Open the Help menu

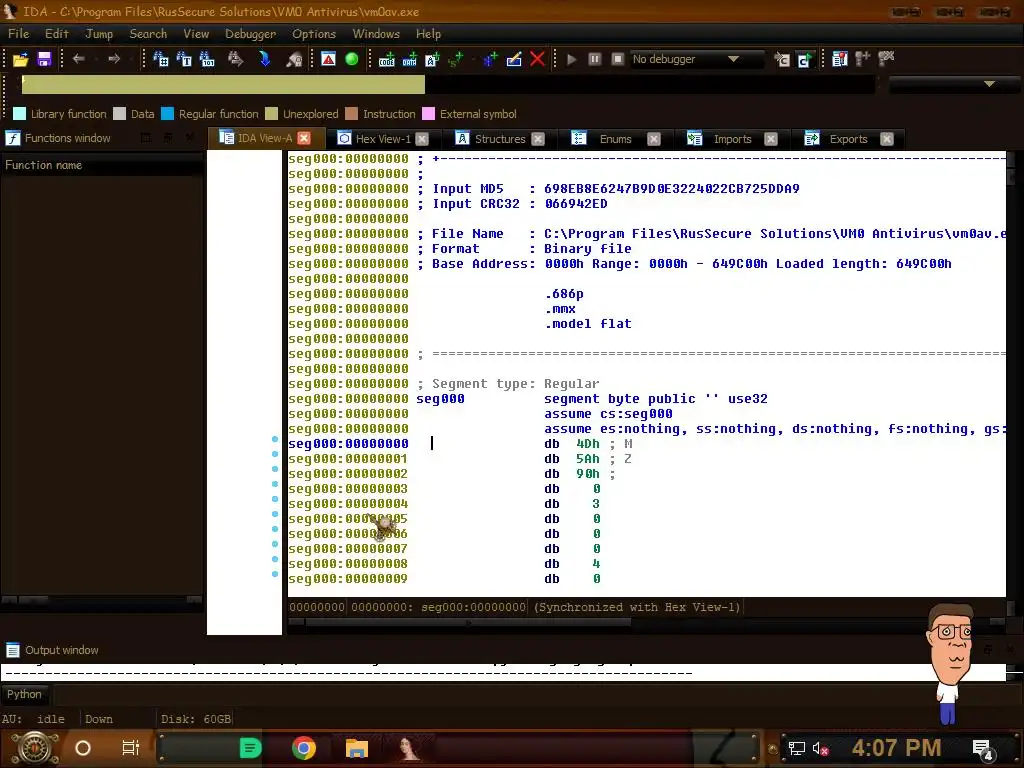pos(428,34)
